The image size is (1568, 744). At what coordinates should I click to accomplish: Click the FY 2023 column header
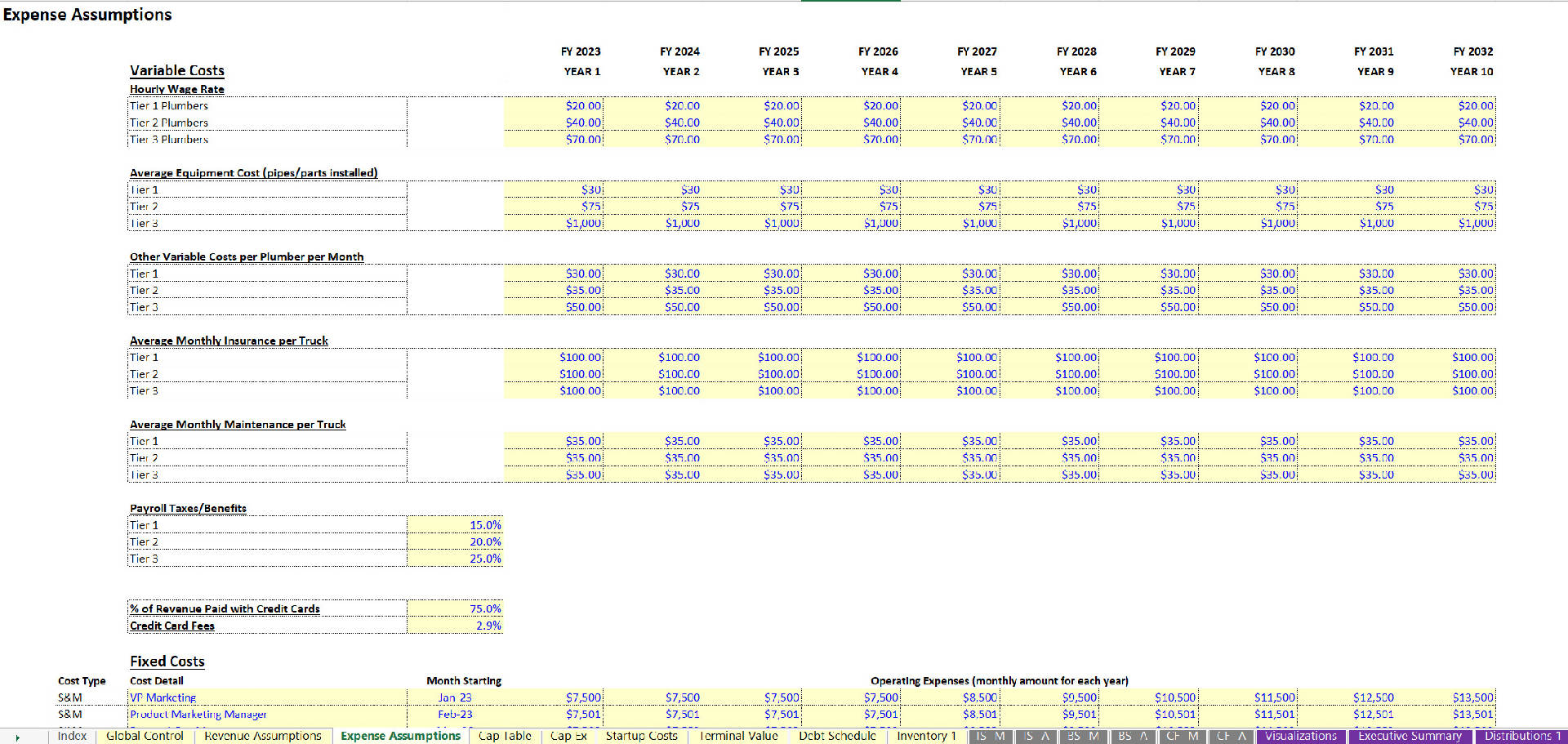click(x=581, y=51)
